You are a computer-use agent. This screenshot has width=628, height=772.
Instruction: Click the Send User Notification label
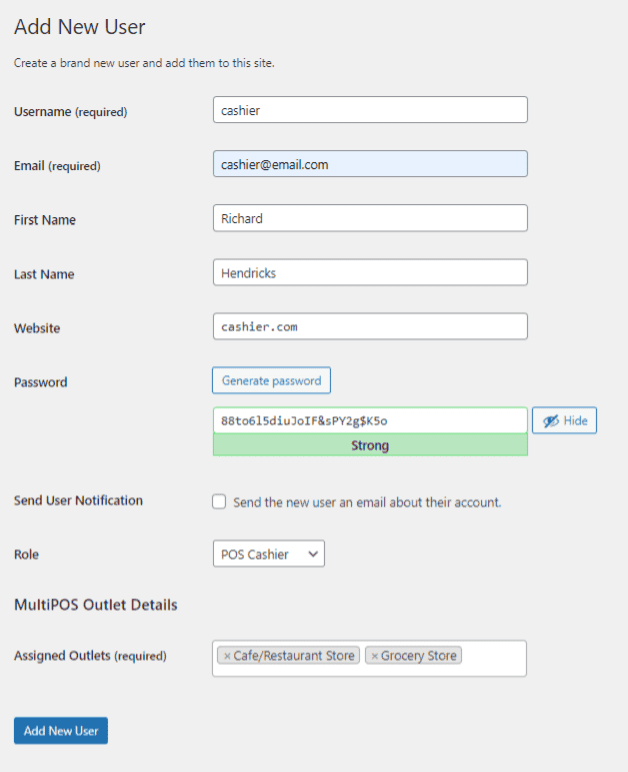(x=78, y=500)
